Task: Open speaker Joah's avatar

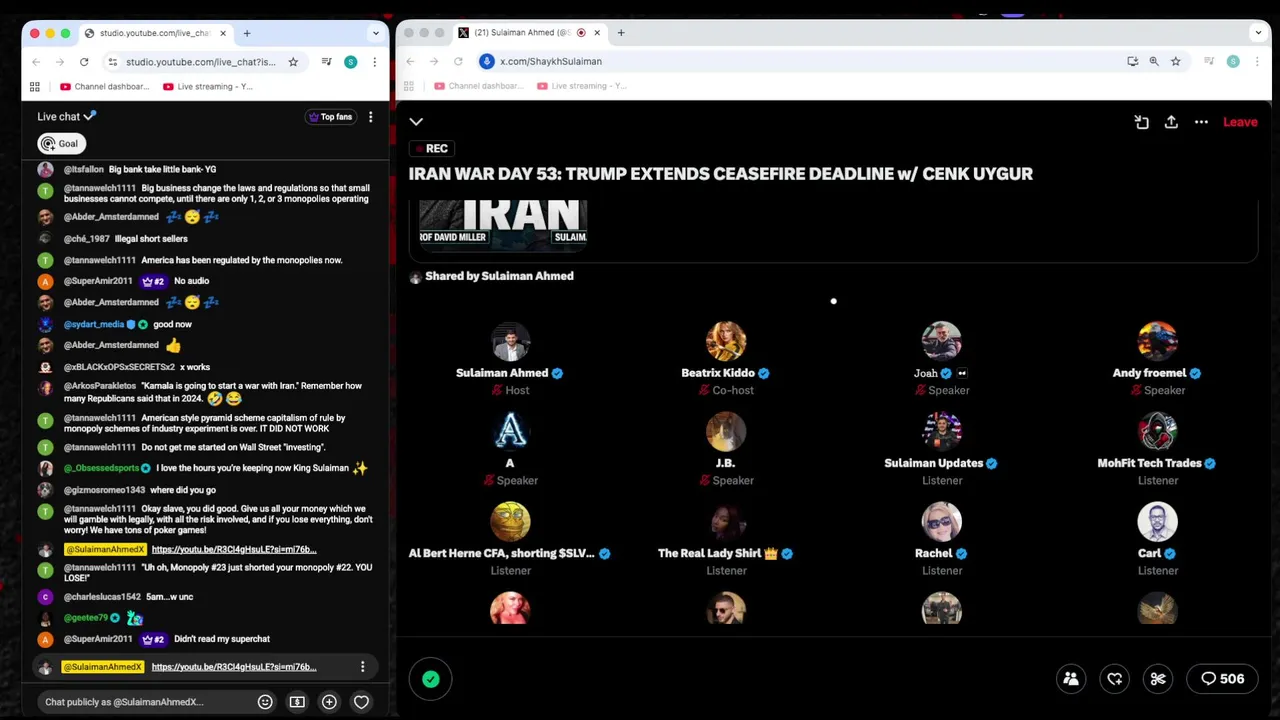Action: click(x=942, y=341)
